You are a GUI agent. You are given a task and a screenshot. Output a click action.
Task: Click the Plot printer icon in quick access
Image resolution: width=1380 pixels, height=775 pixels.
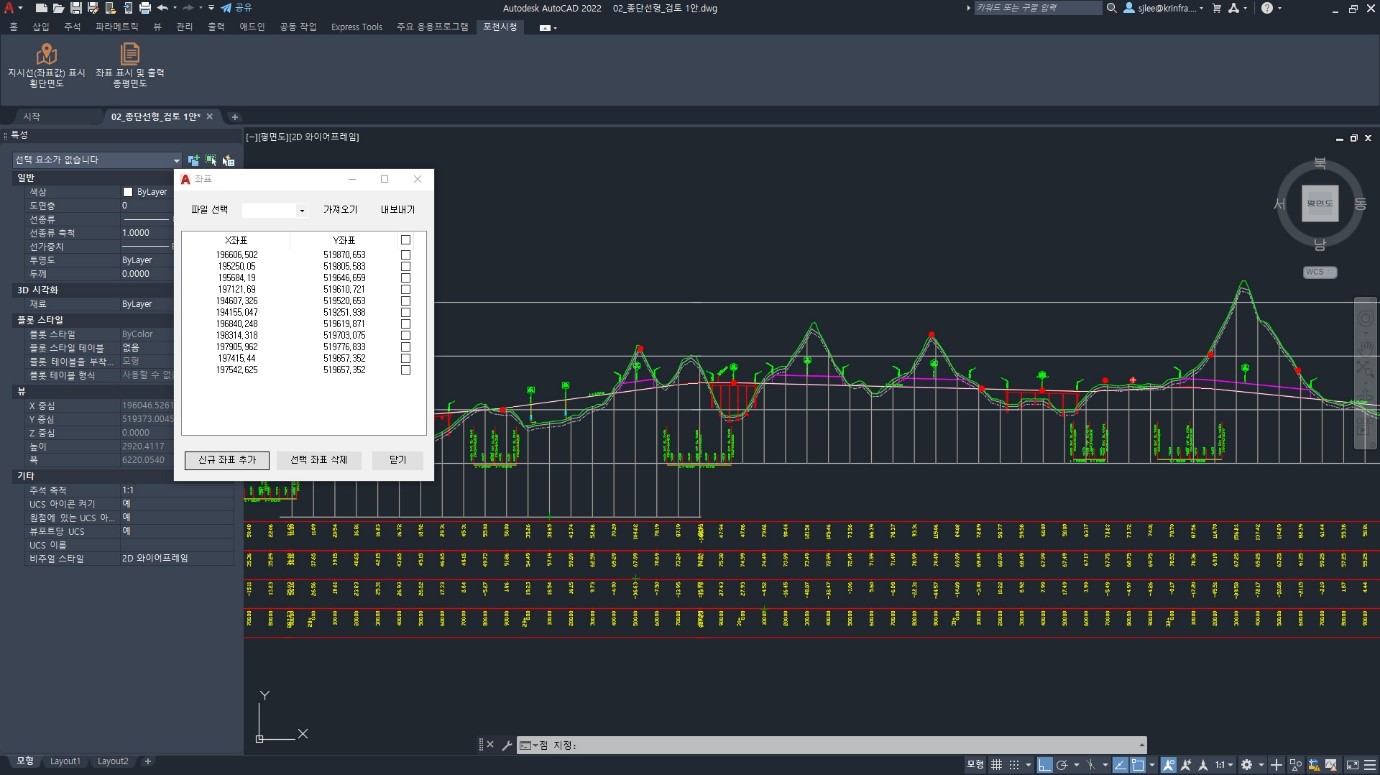[x=145, y=8]
